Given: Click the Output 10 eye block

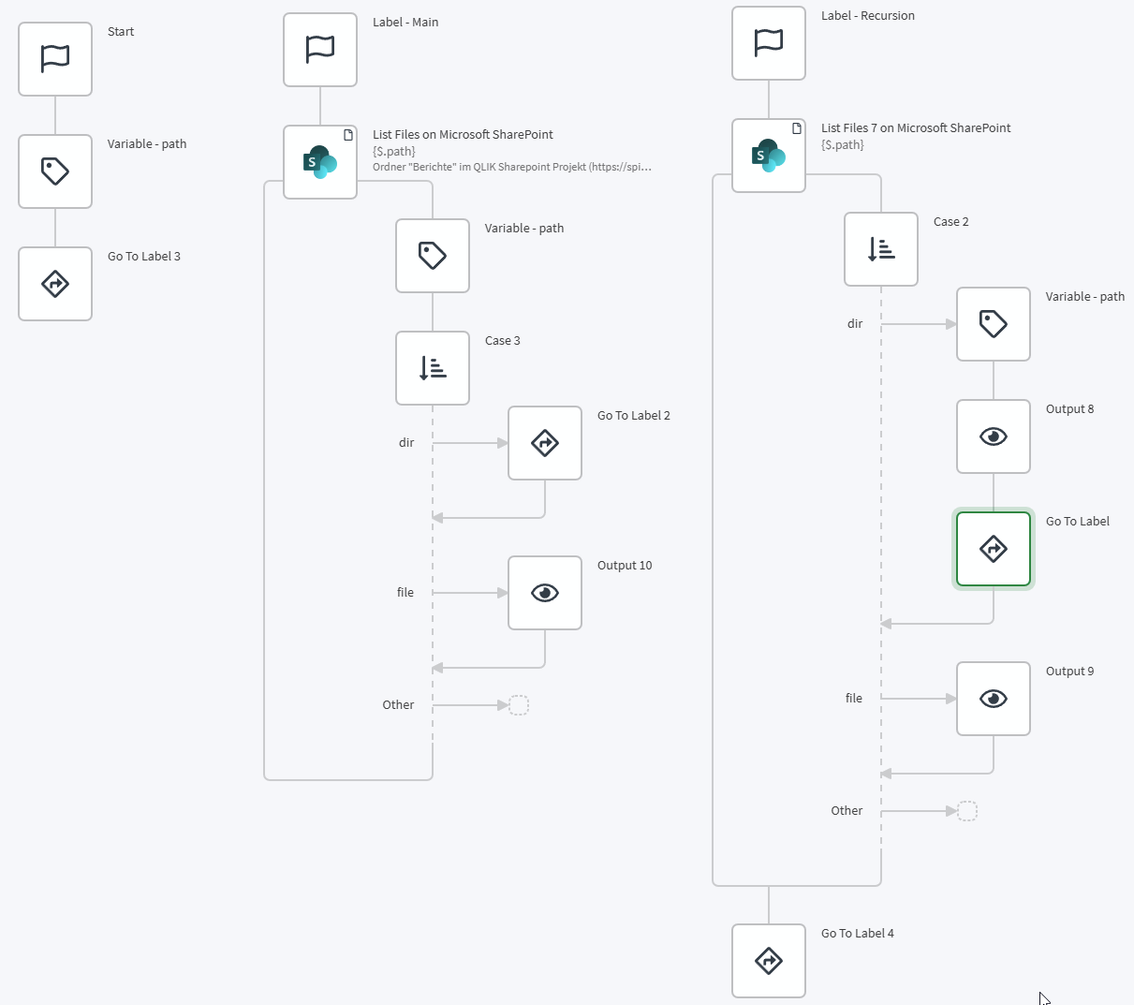Looking at the screenshot, I should [x=545, y=593].
